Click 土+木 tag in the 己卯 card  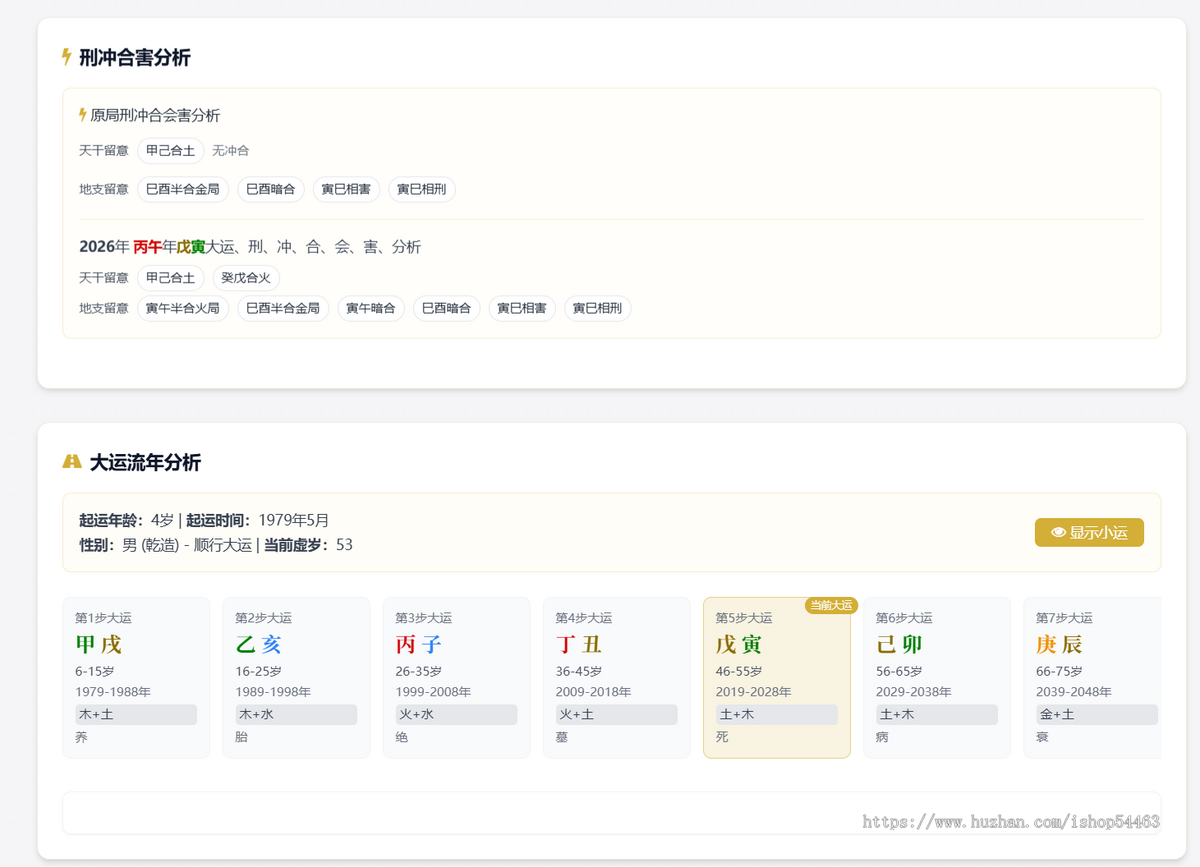tap(937, 715)
